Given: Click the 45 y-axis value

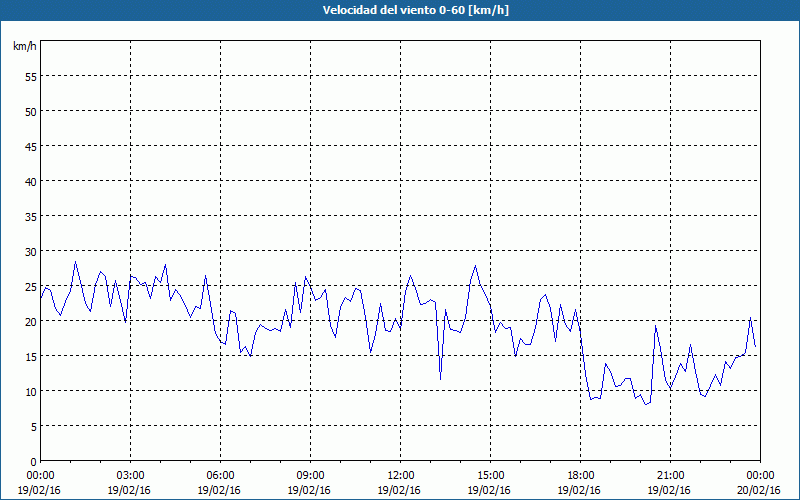Looking at the screenshot, I should [x=31, y=146].
